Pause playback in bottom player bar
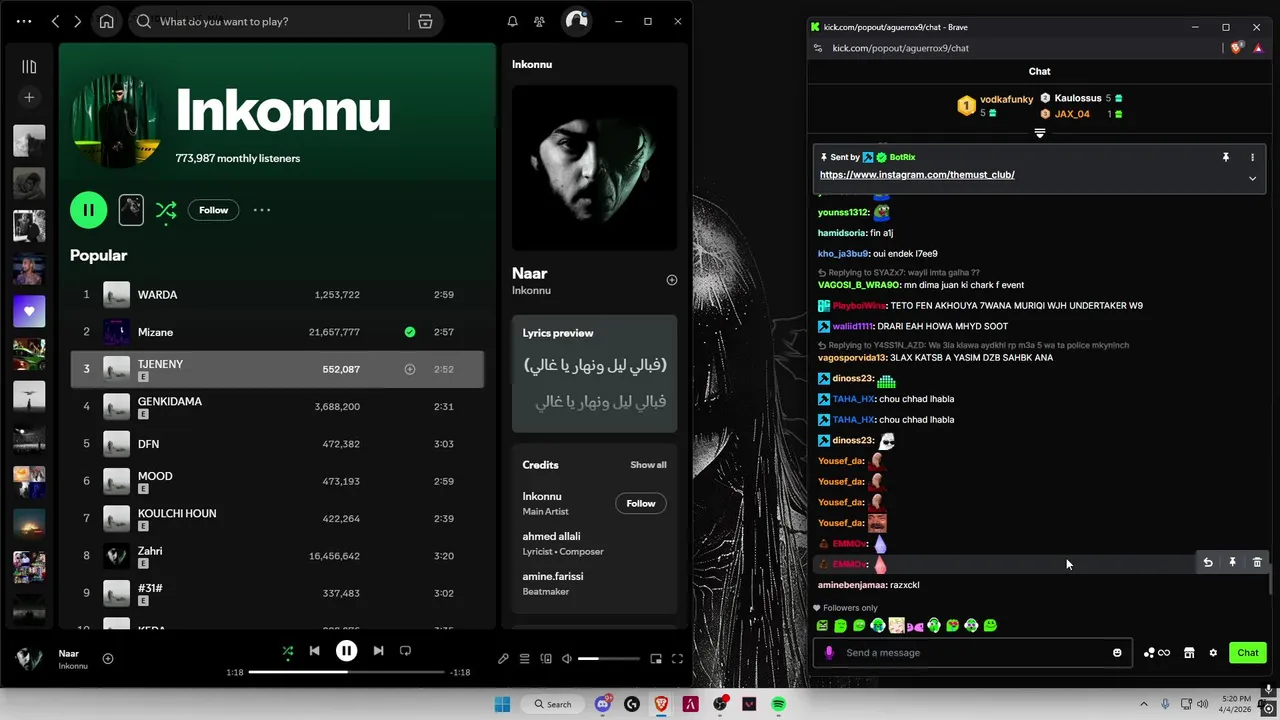The width and height of the screenshot is (1280, 720). coord(346,650)
